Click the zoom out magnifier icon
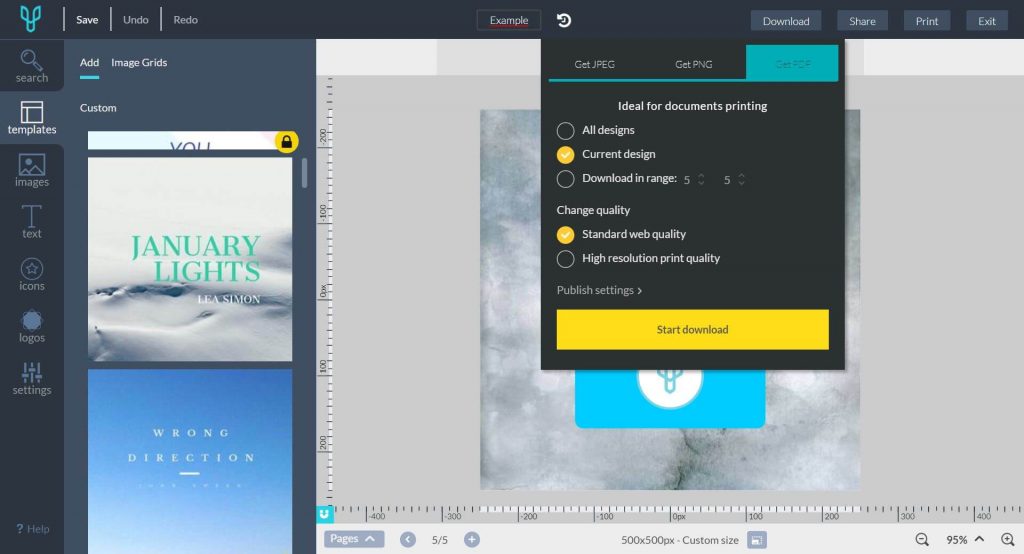 click(x=922, y=540)
